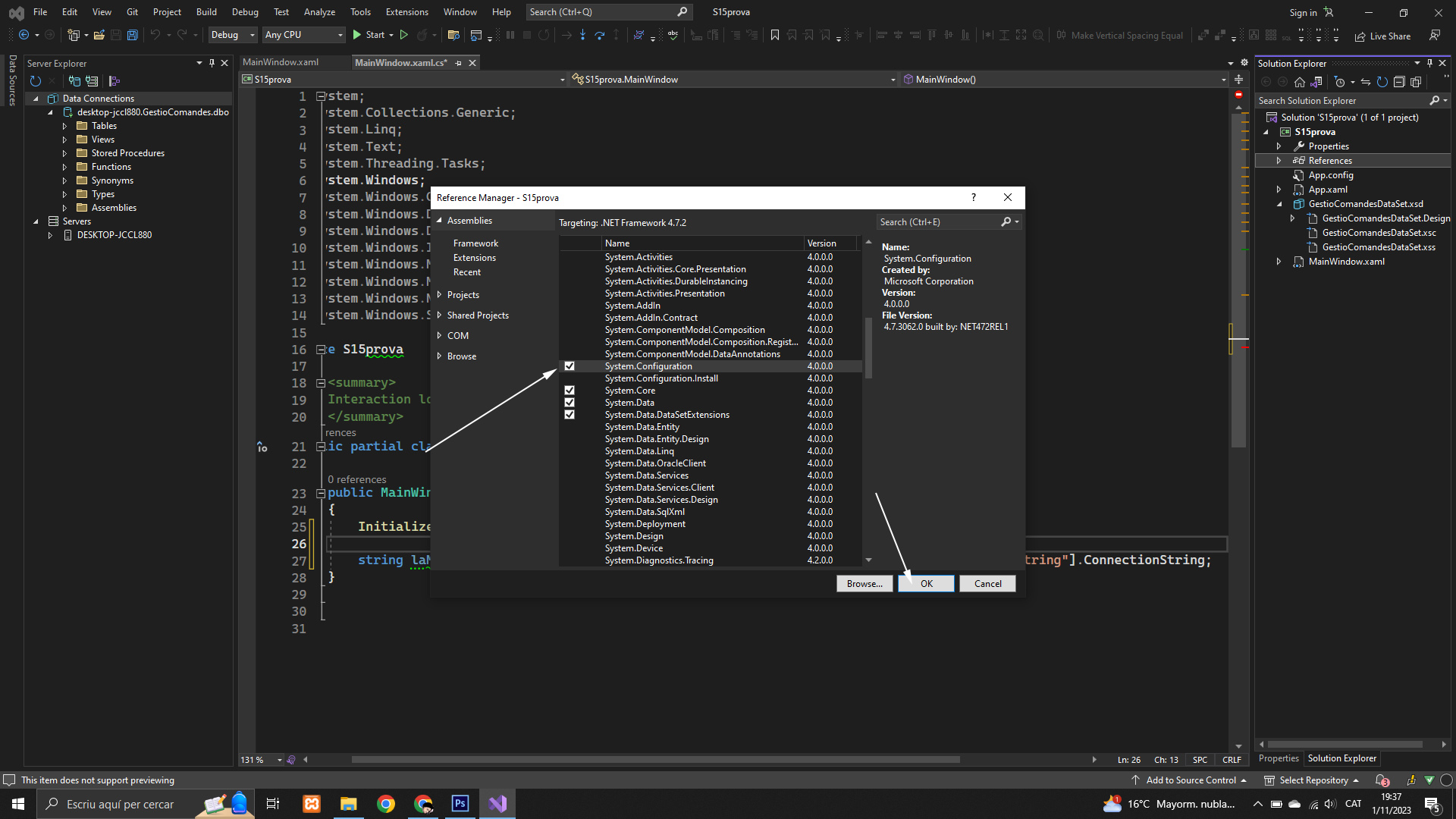Open the Debug configuration dropdown
This screenshot has width=1456, height=819.
(233, 35)
